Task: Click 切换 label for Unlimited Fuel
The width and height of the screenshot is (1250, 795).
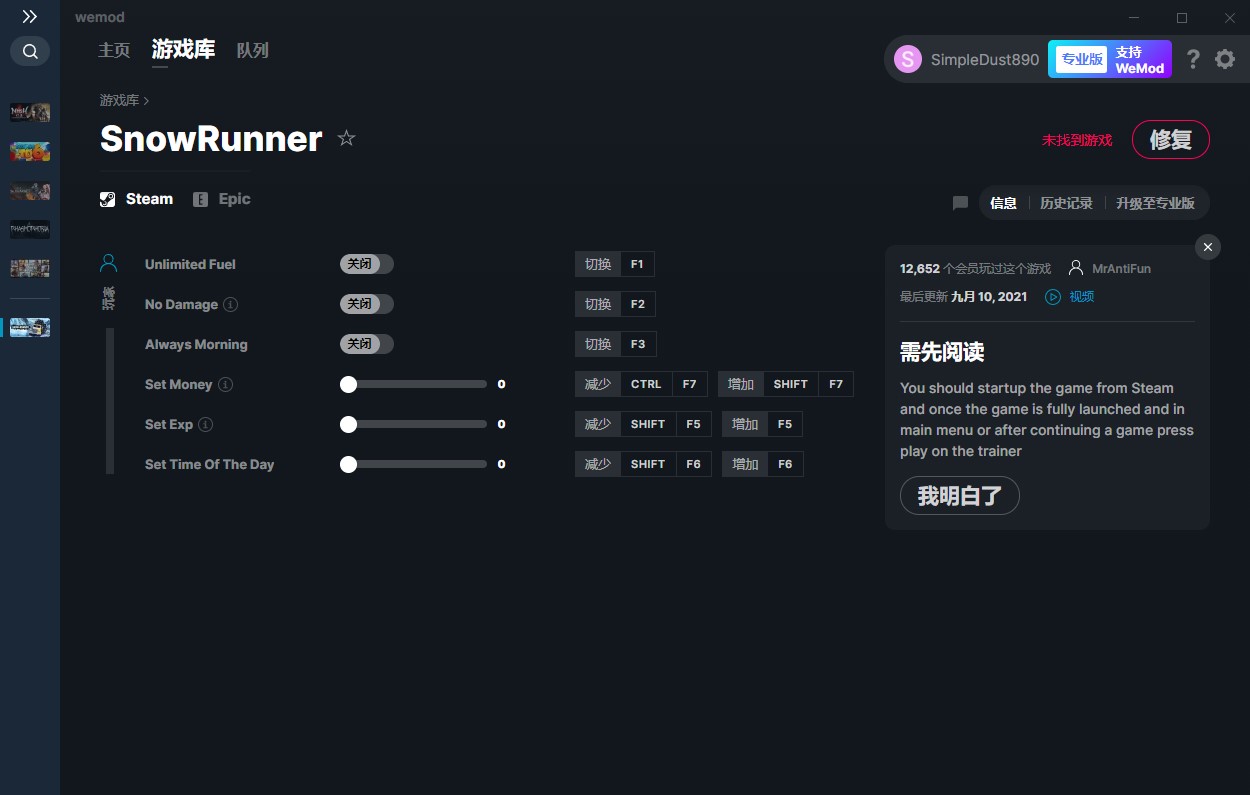Action: coord(598,264)
